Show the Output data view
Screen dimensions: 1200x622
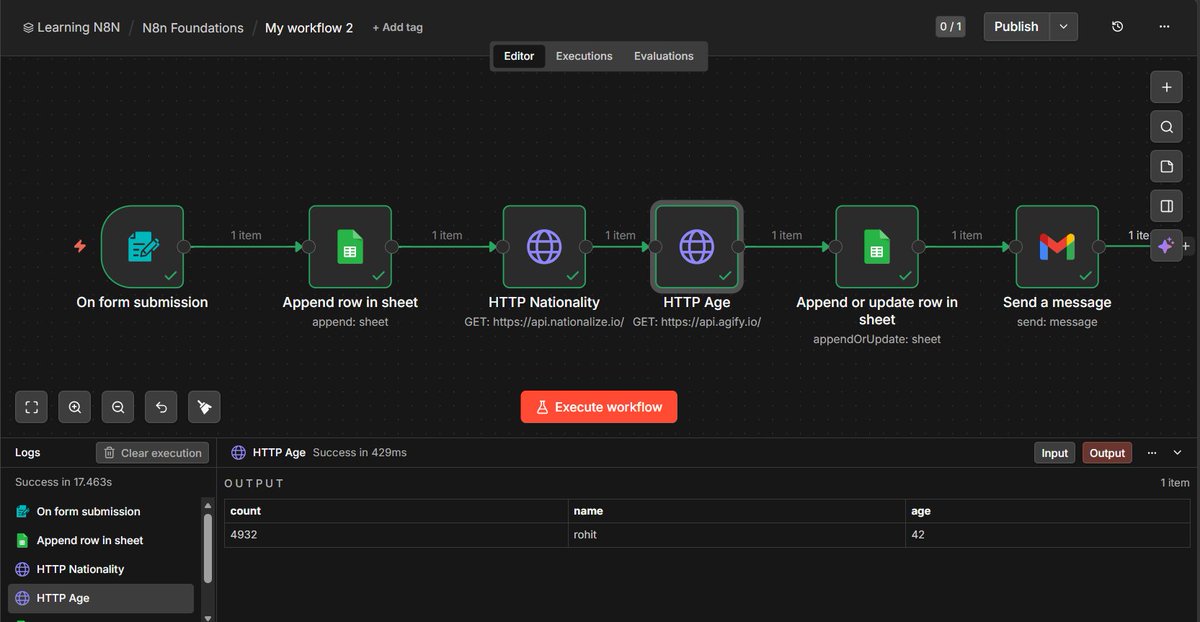coord(1107,453)
